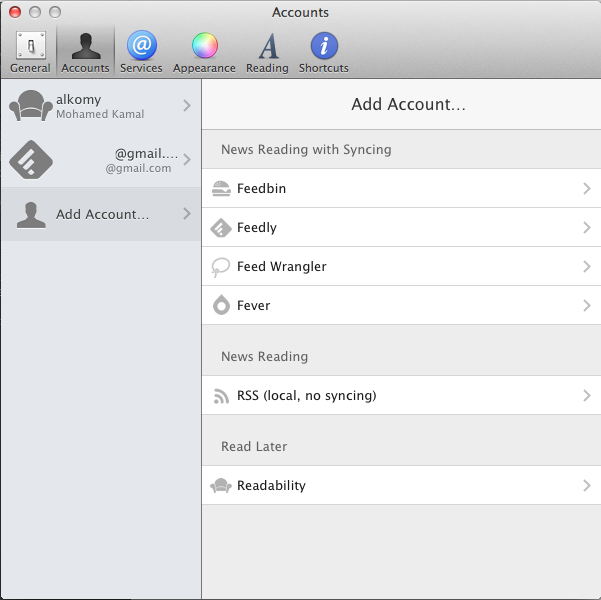Open the General preferences light switch icon
The height and width of the screenshot is (600, 601).
(x=31, y=45)
